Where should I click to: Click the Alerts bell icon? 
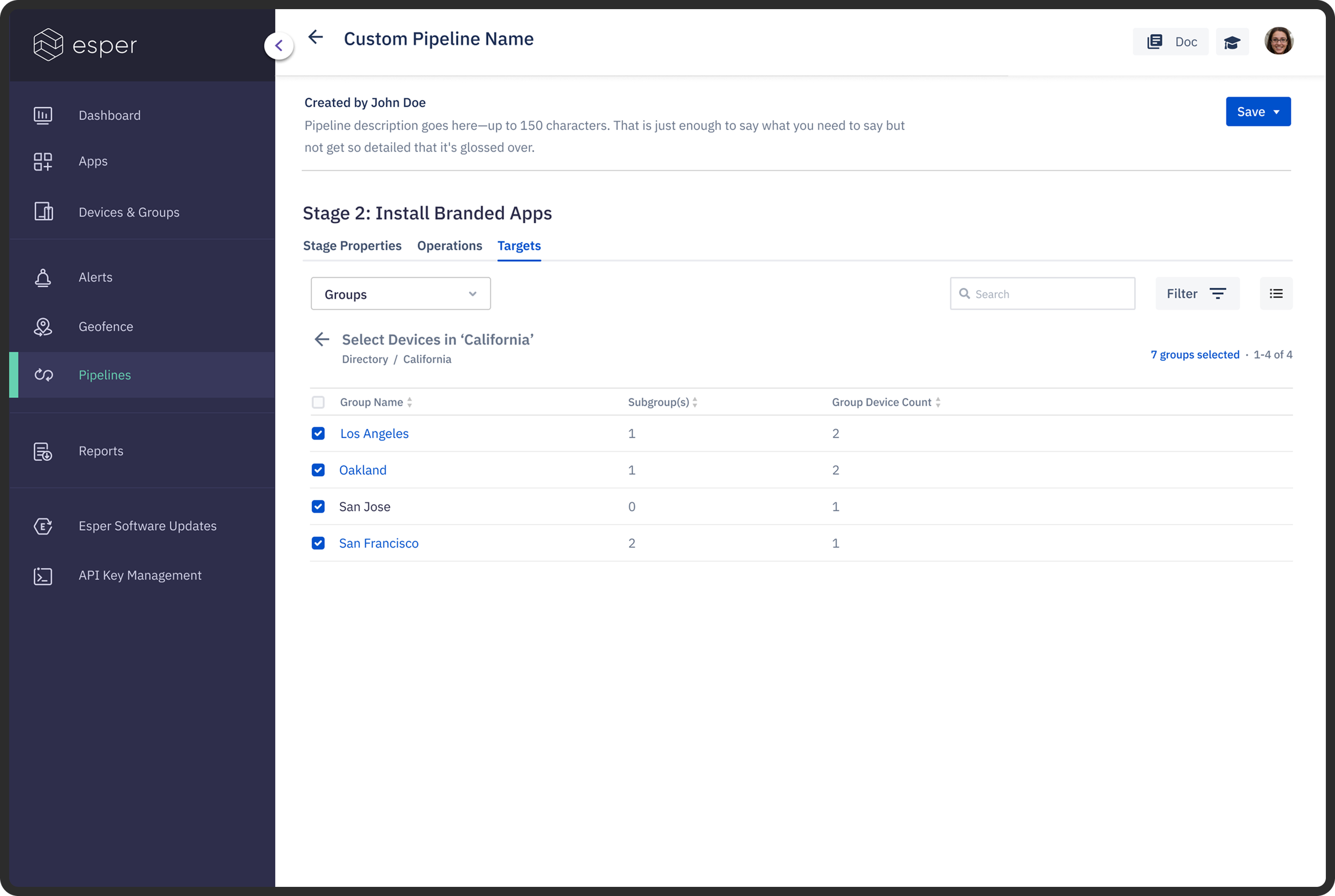tap(43, 278)
